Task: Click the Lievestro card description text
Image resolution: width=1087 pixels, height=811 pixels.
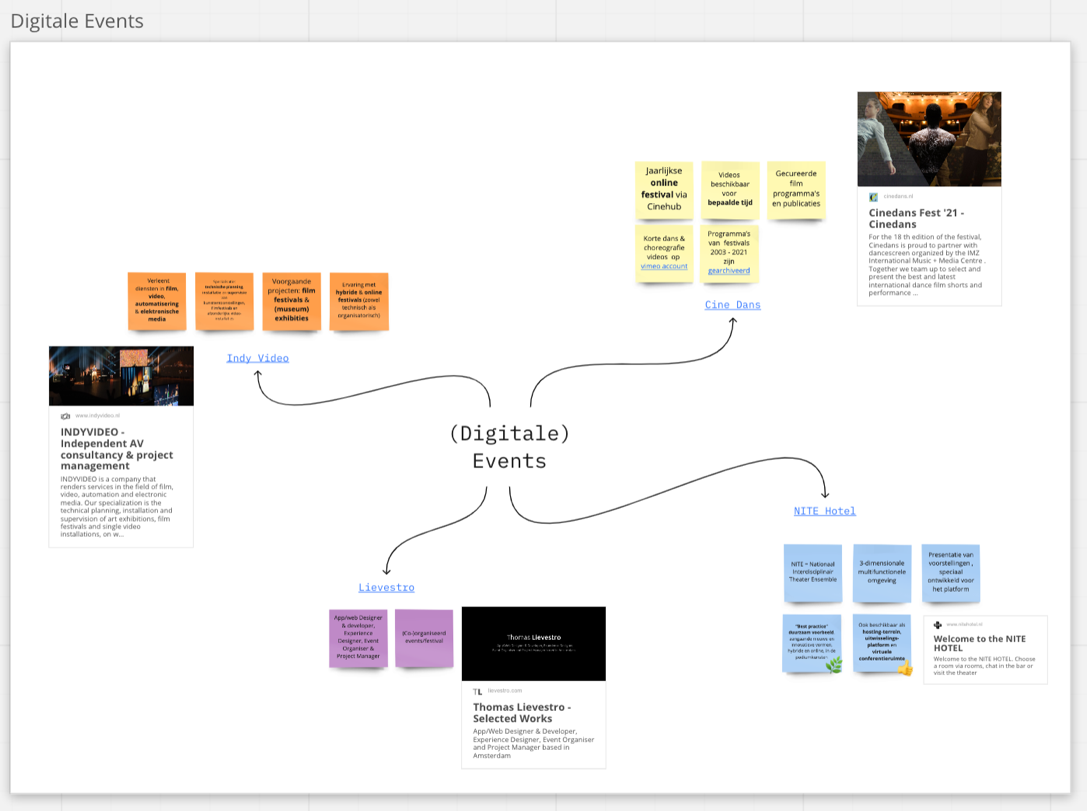Action: tap(533, 743)
